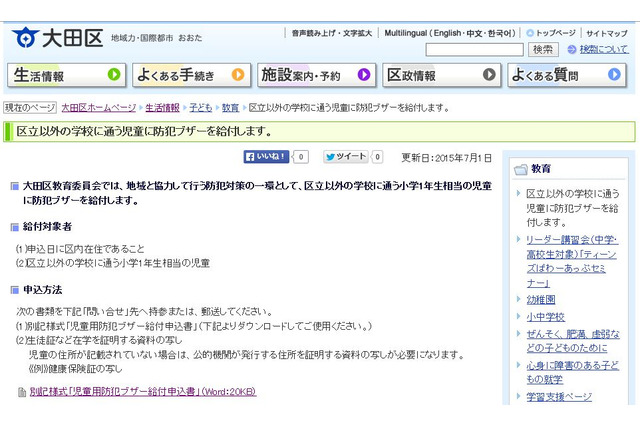Image resolution: width=640 pixels, height=426 pixels.
Task: Click the orange arrow icon on よくある手続き
Action: [x=238, y=75]
